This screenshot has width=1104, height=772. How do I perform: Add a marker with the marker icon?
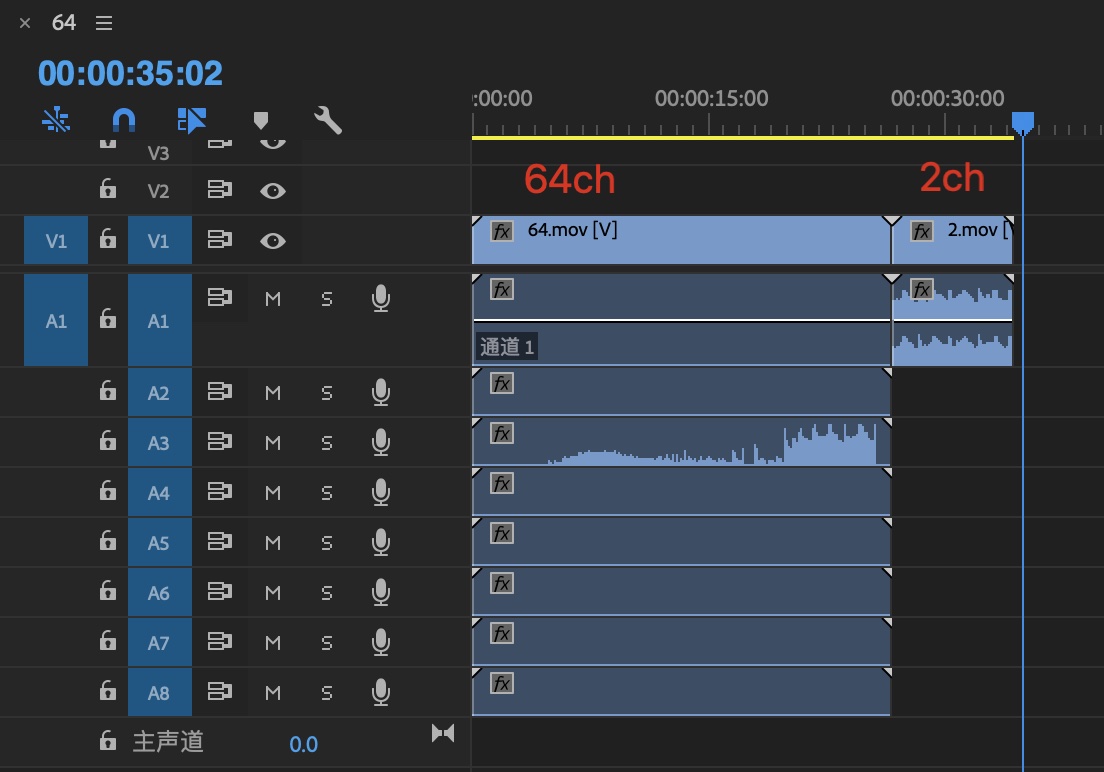[x=261, y=121]
